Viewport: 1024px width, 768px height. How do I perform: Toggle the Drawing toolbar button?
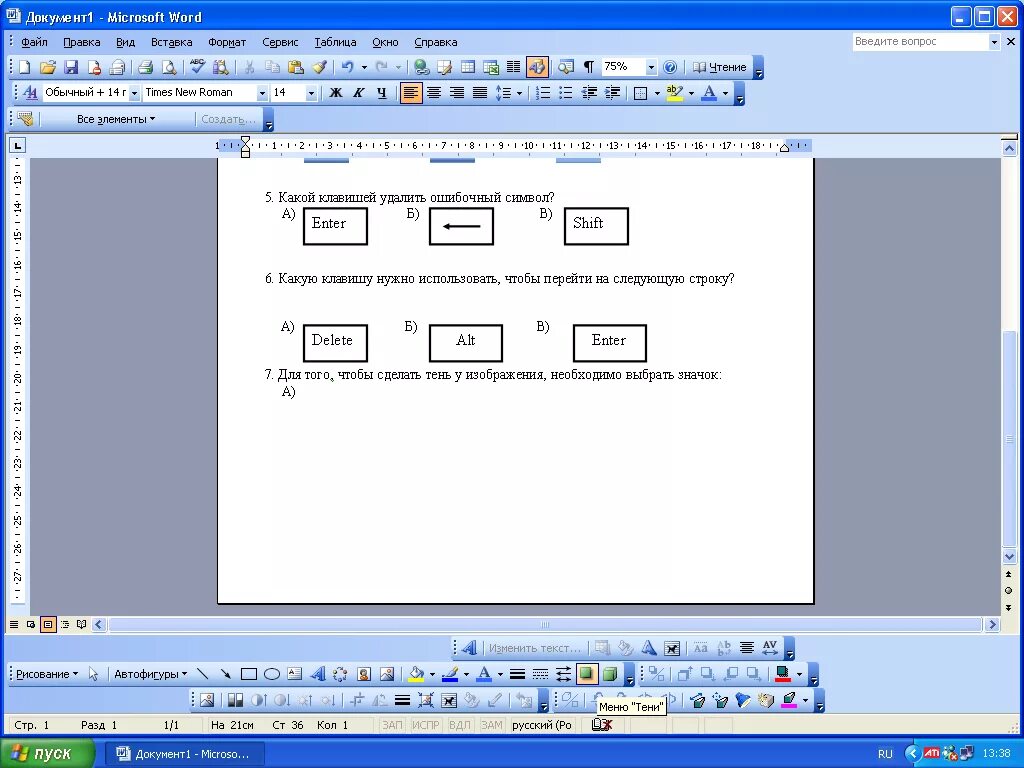tap(537, 67)
